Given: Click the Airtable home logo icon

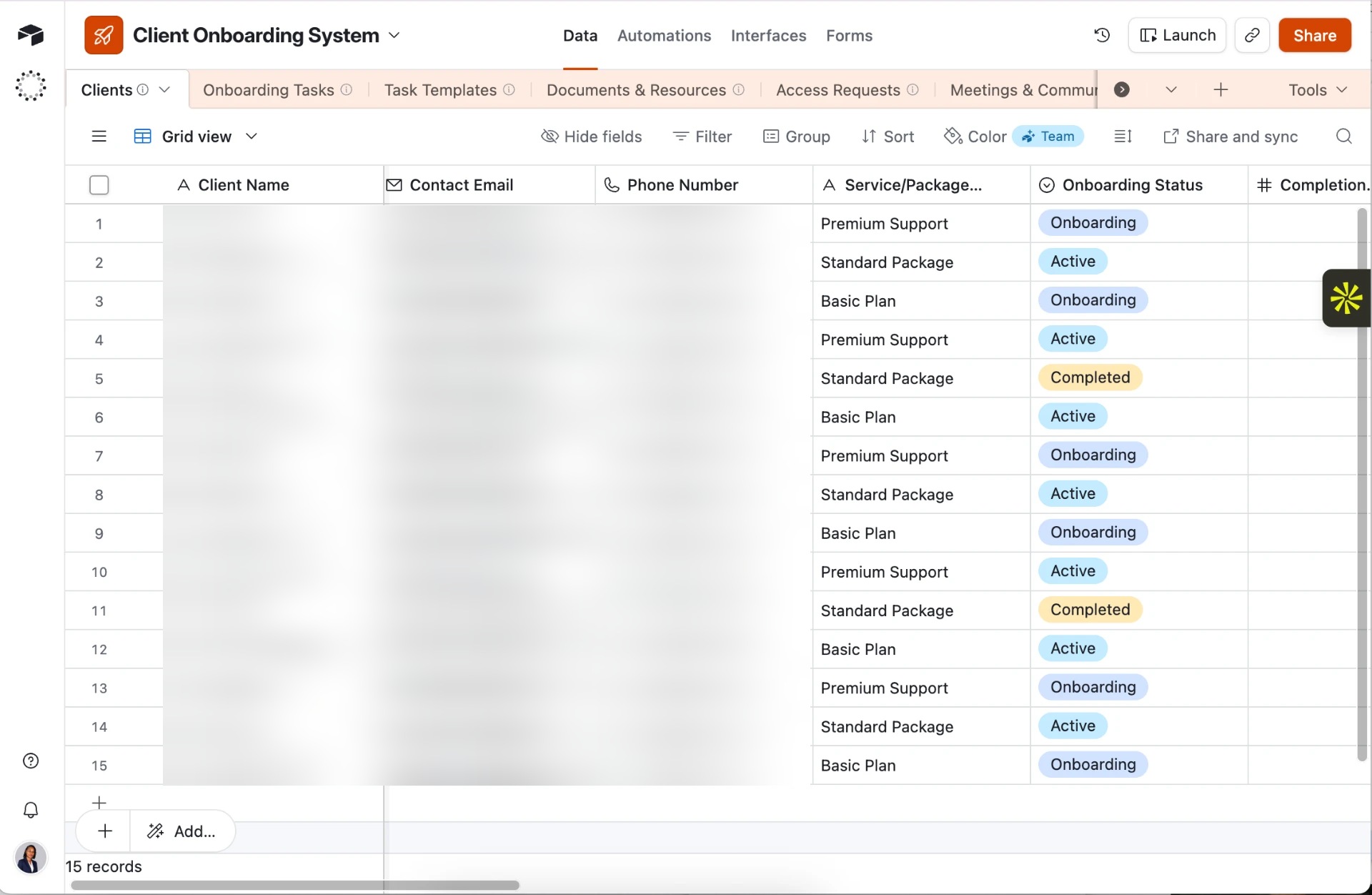Looking at the screenshot, I should [x=31, y=34].
